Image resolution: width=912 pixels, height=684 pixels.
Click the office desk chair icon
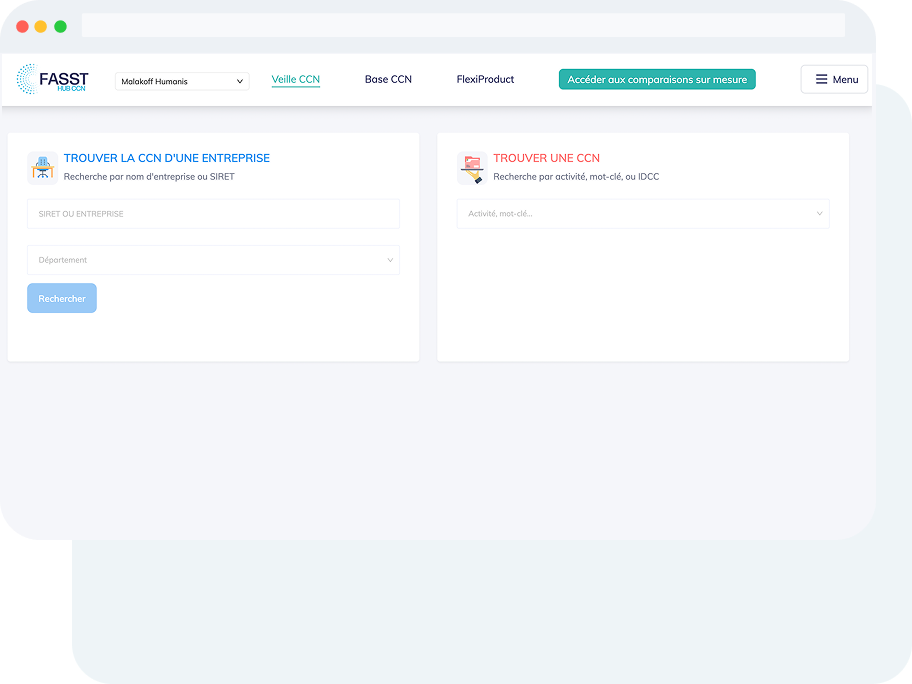42,168
